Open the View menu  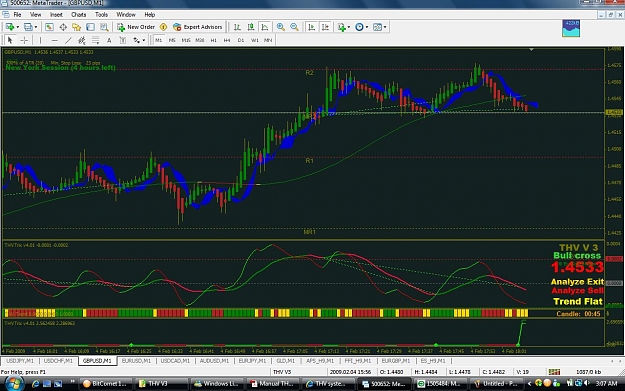click(35, 15)
